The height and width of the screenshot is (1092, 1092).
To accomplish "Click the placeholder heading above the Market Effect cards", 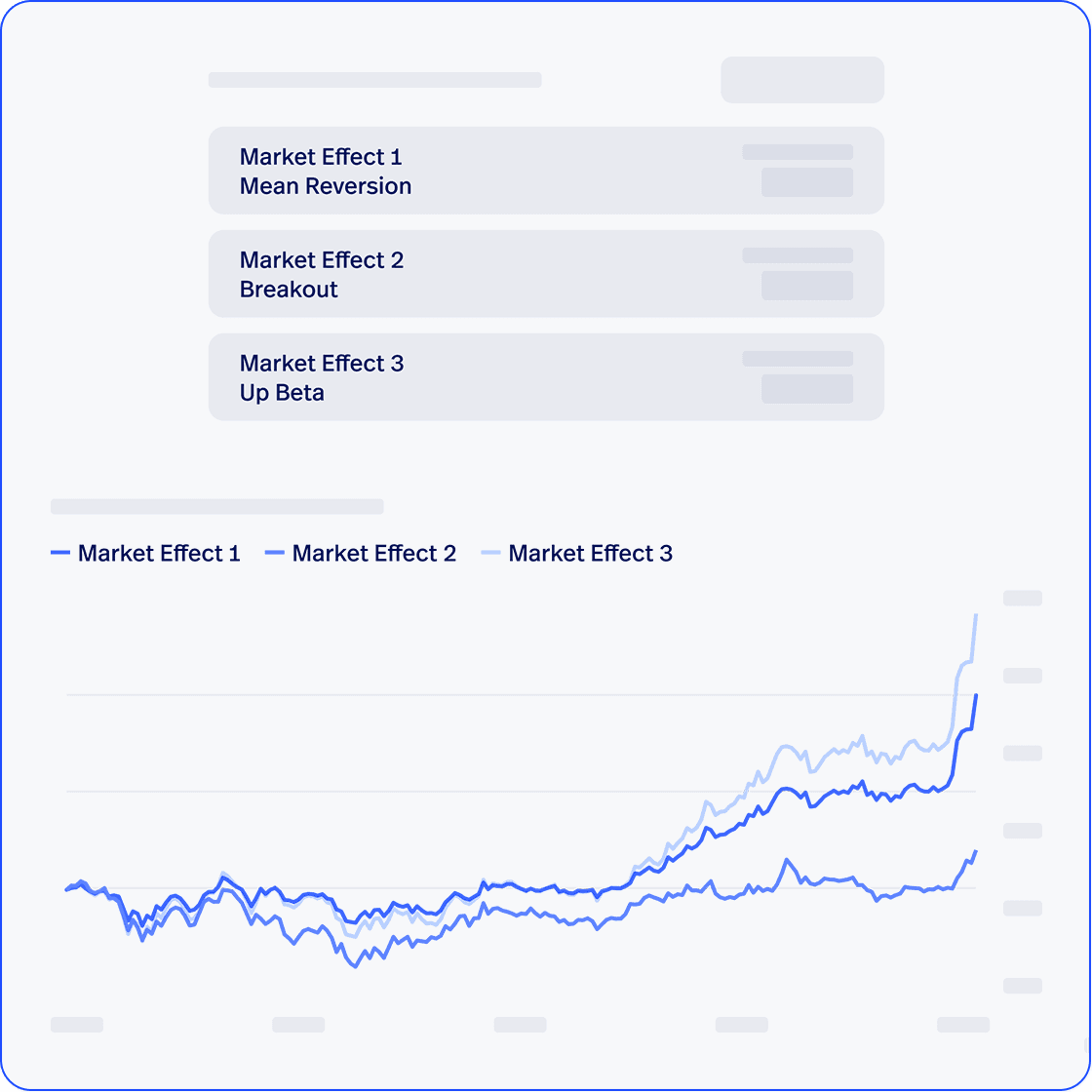I will [374, 80].
